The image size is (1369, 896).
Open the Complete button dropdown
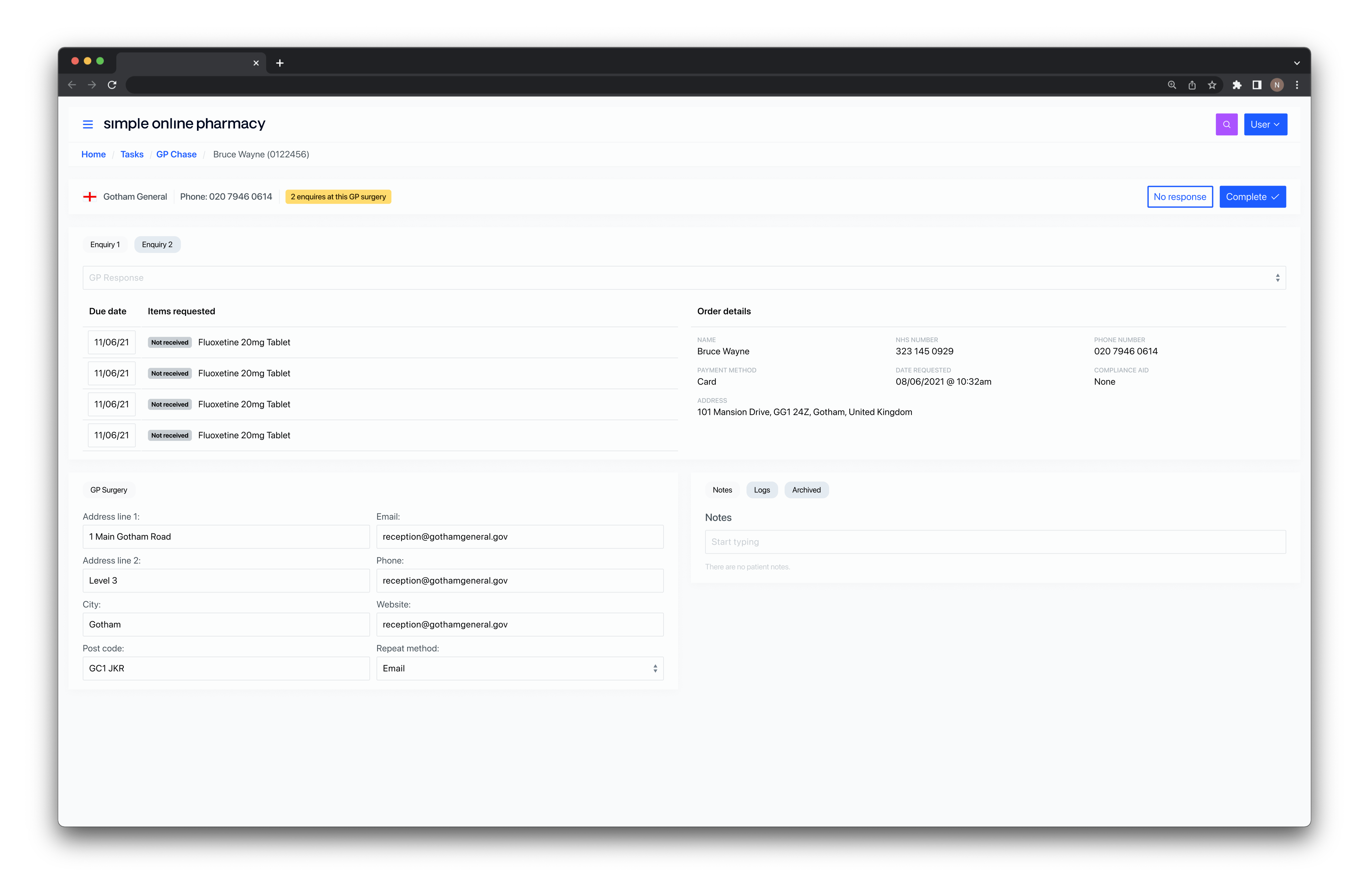[1252, 197]
